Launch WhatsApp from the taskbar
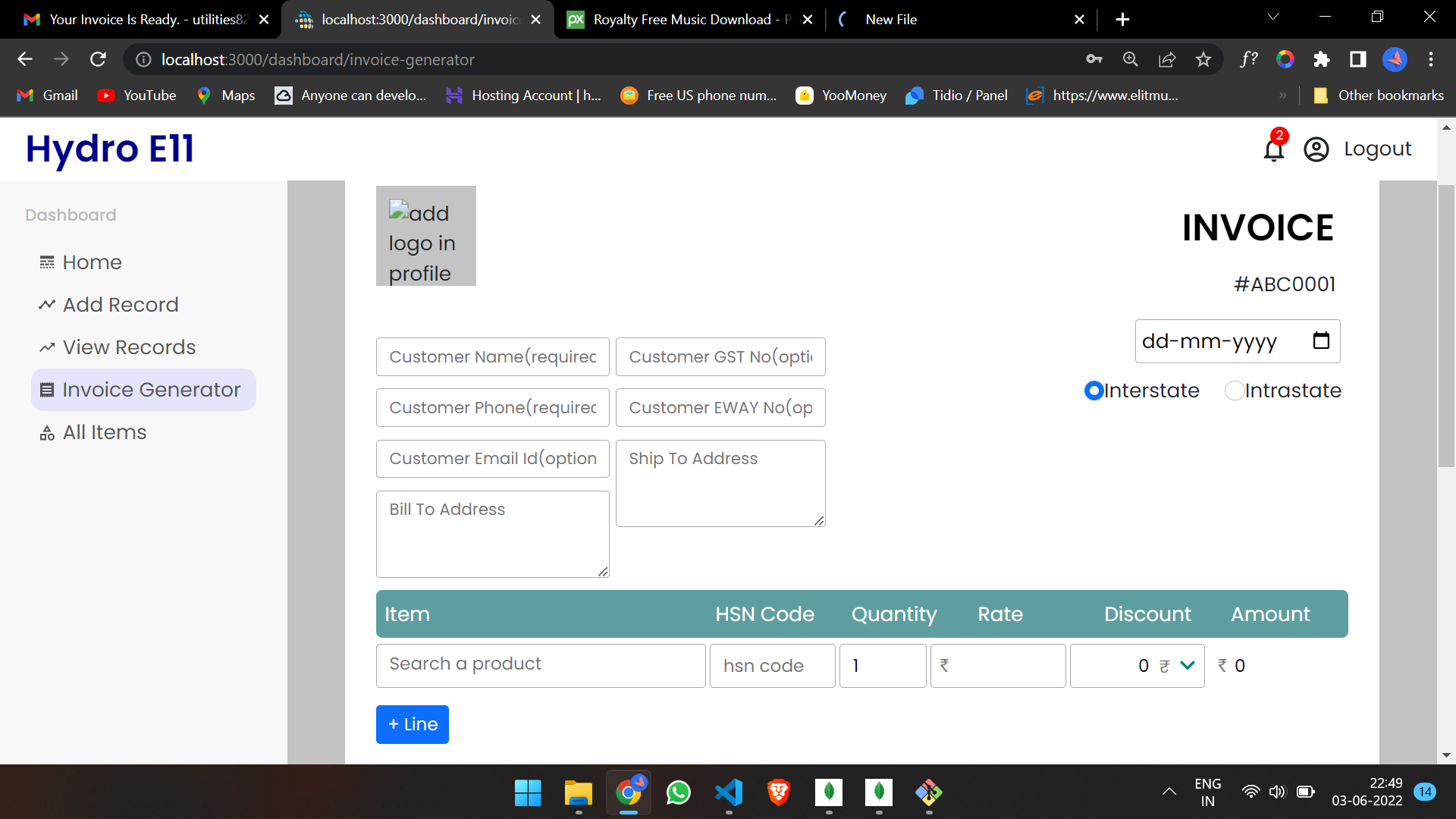Image resolution: width=1456 pixels, height=819 pixels. (678, 793)
